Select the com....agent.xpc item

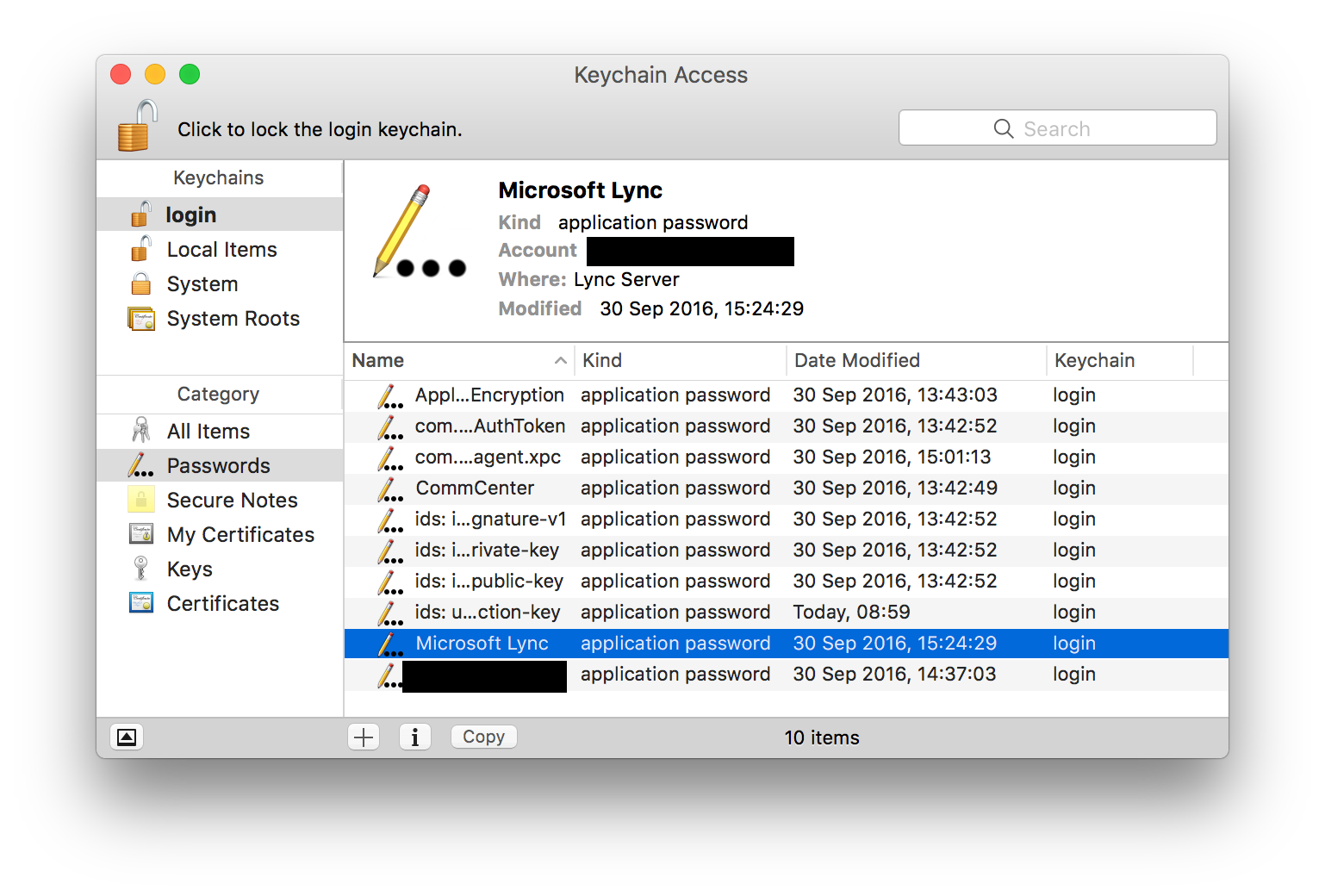point(786,457)
